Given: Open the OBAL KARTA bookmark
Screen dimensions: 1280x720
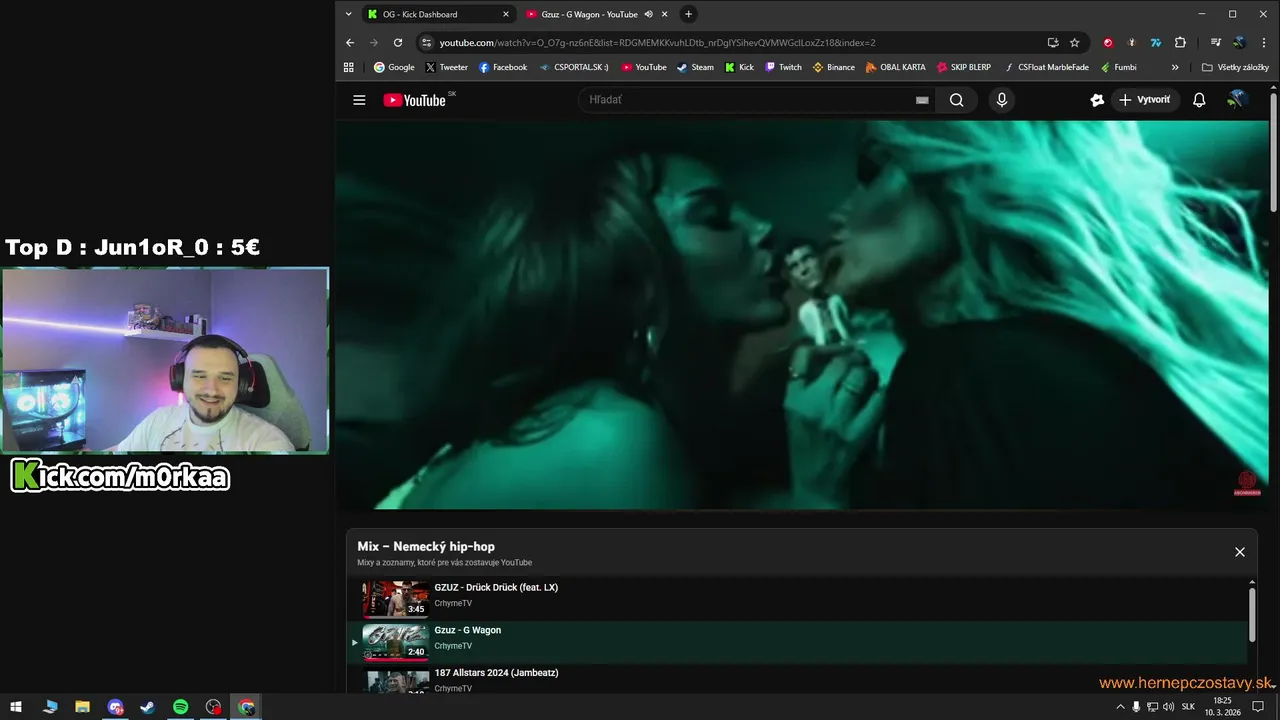Looking at the screenshot, I should (896, 67).
